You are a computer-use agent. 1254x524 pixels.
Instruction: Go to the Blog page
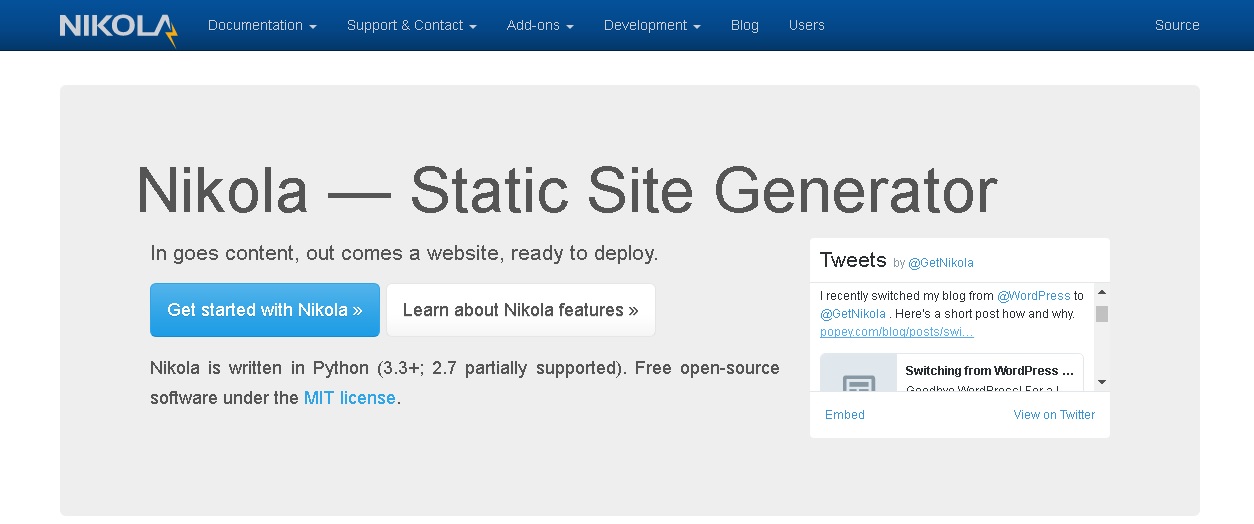click(x=745, y=25)
